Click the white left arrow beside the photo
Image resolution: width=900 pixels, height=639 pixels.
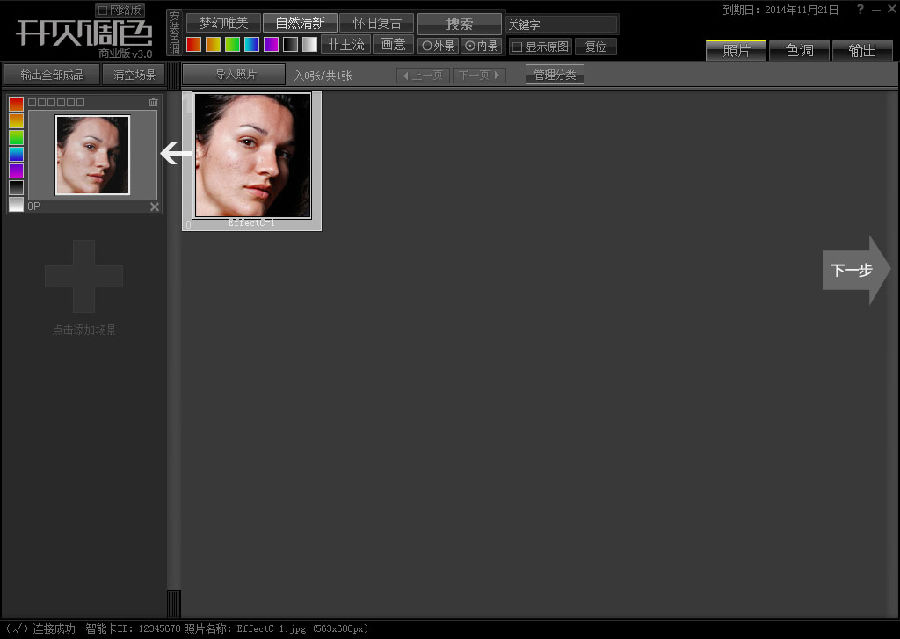tap(176, 153)
